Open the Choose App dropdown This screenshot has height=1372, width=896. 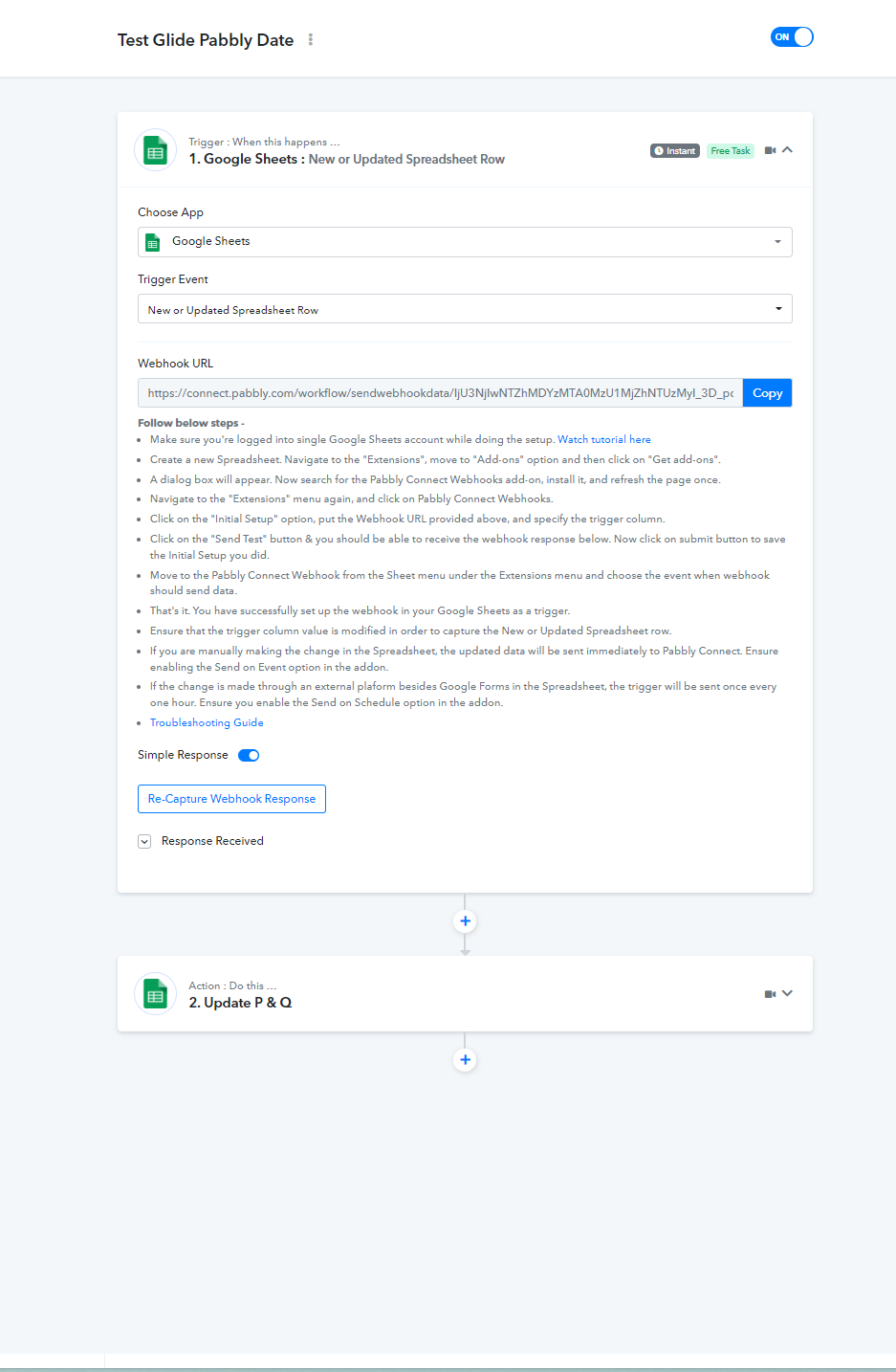[465, 242]
